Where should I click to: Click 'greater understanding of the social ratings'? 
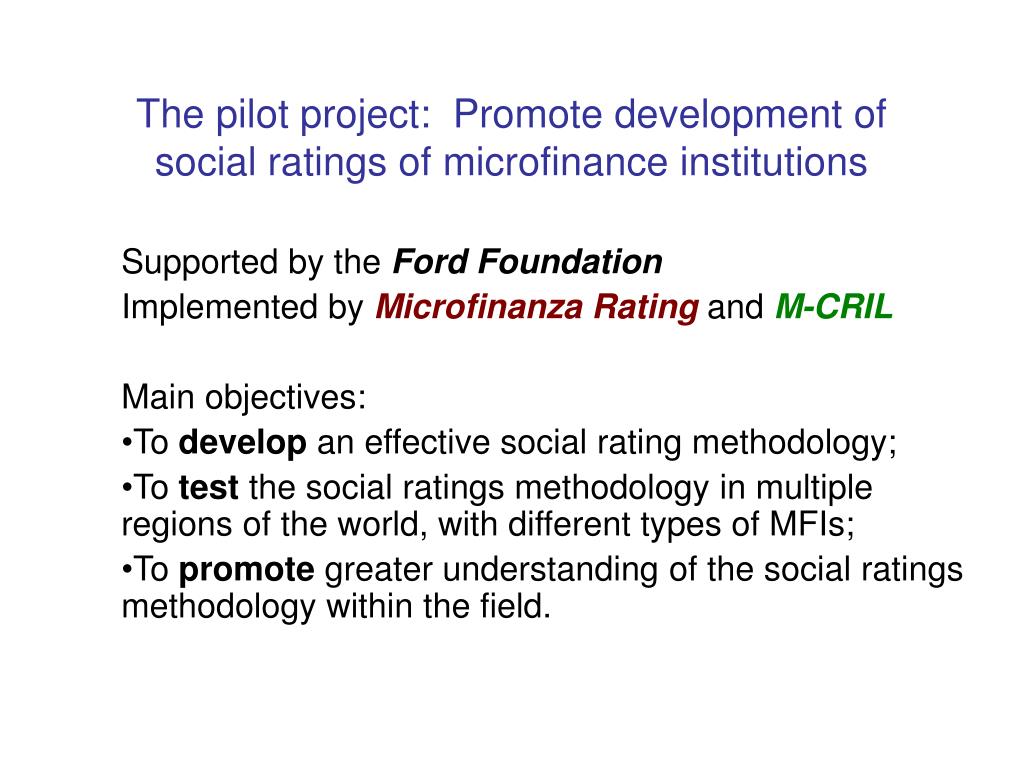pyautogui.click(x=643, y=570)
